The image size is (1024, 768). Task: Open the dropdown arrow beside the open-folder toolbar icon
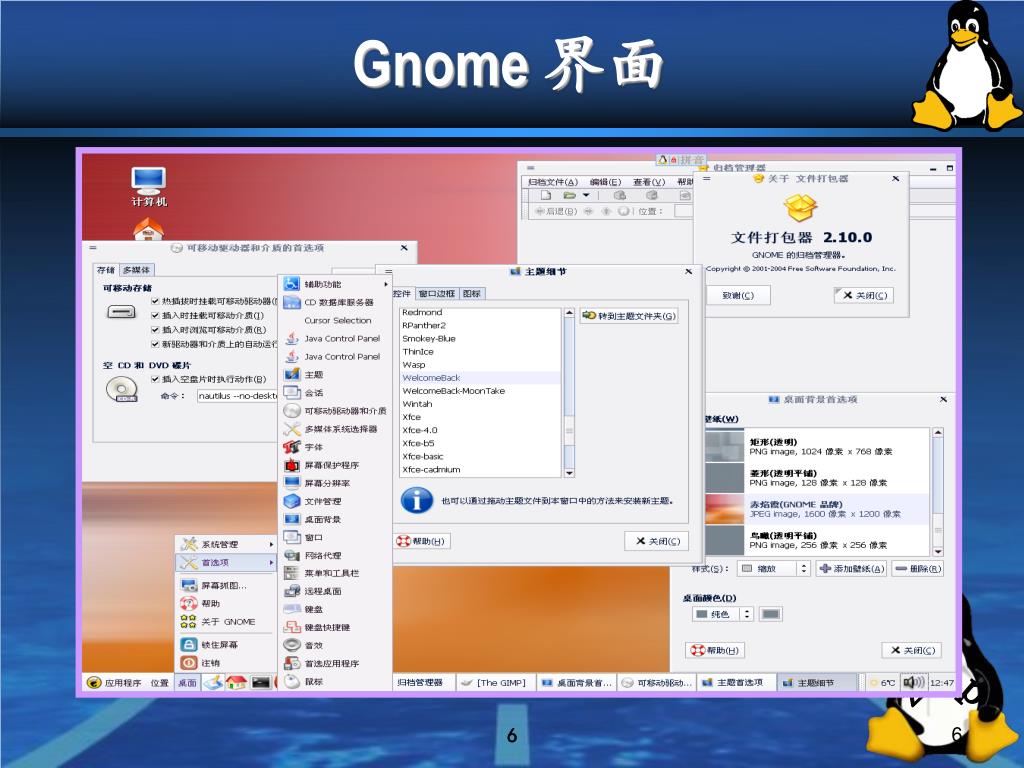[x=586, y=195]
